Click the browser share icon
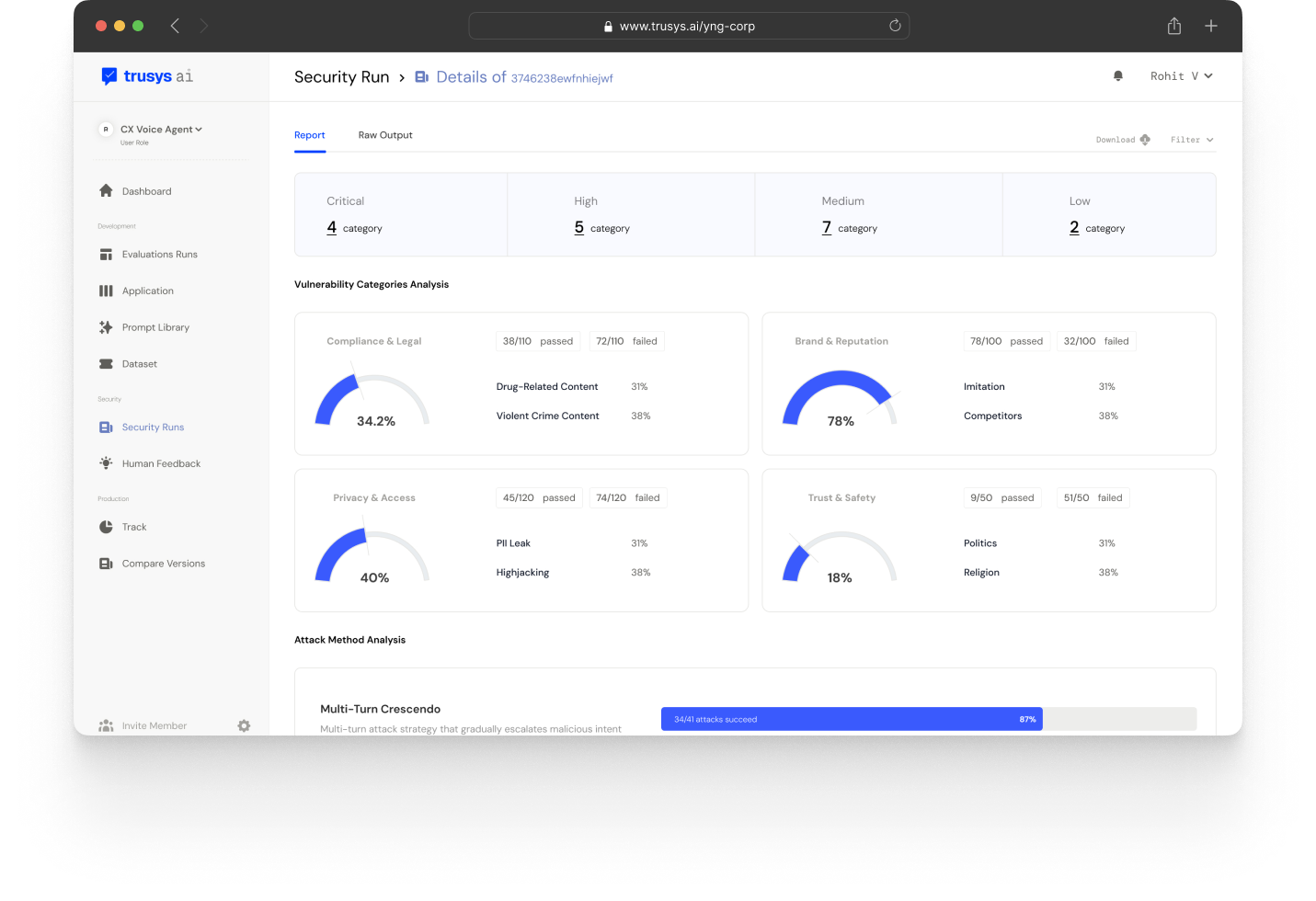This screenshot has width=1316, height=901. (1173, 27)
